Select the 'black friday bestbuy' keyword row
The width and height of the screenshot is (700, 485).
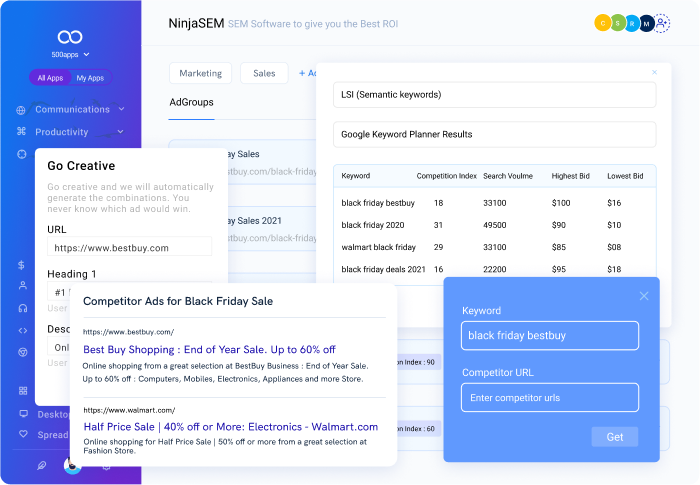[x=495, y=203]
